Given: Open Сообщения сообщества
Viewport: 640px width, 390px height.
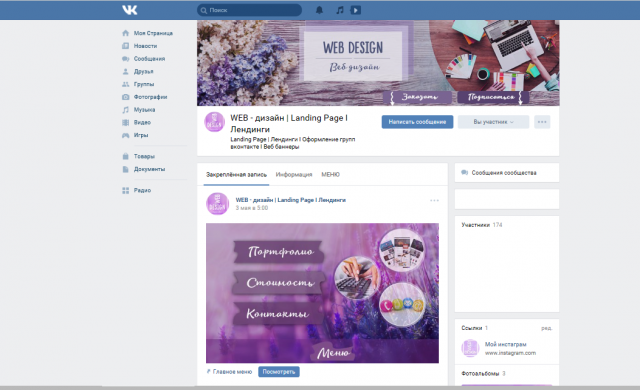Looking at the screenshot, I should tap(504, 173).
